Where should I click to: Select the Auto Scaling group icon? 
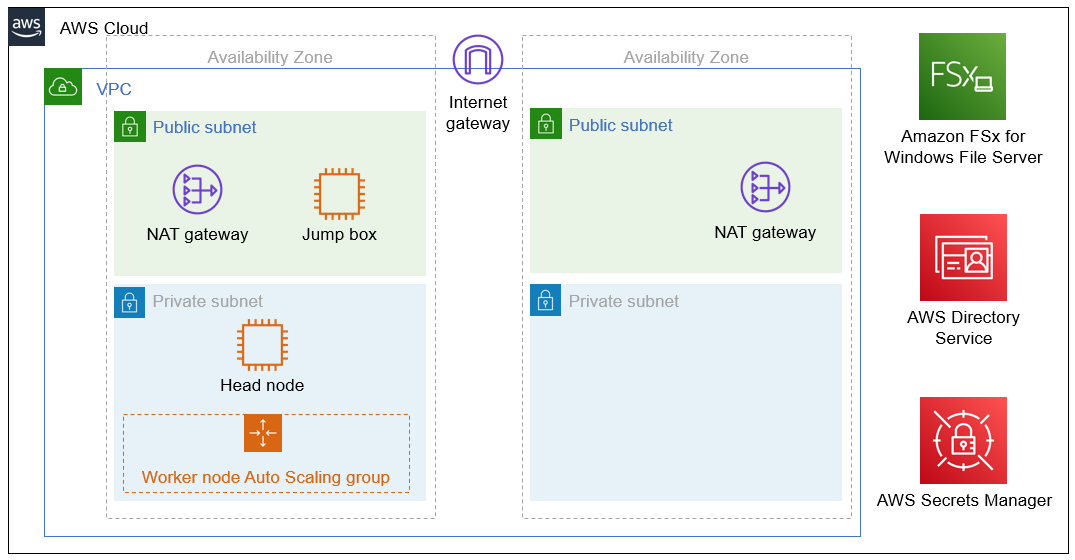tap(263, 433)
